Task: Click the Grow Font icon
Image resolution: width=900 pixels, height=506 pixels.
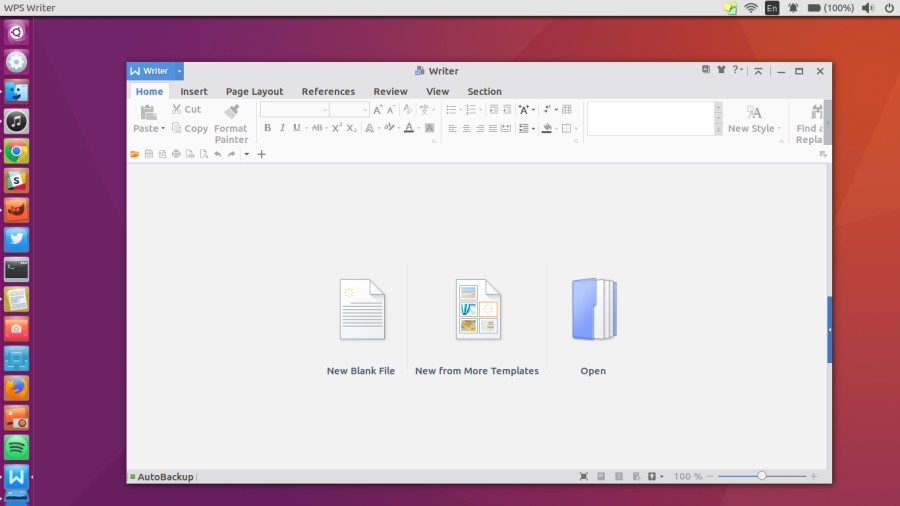Action: [377, 110]
